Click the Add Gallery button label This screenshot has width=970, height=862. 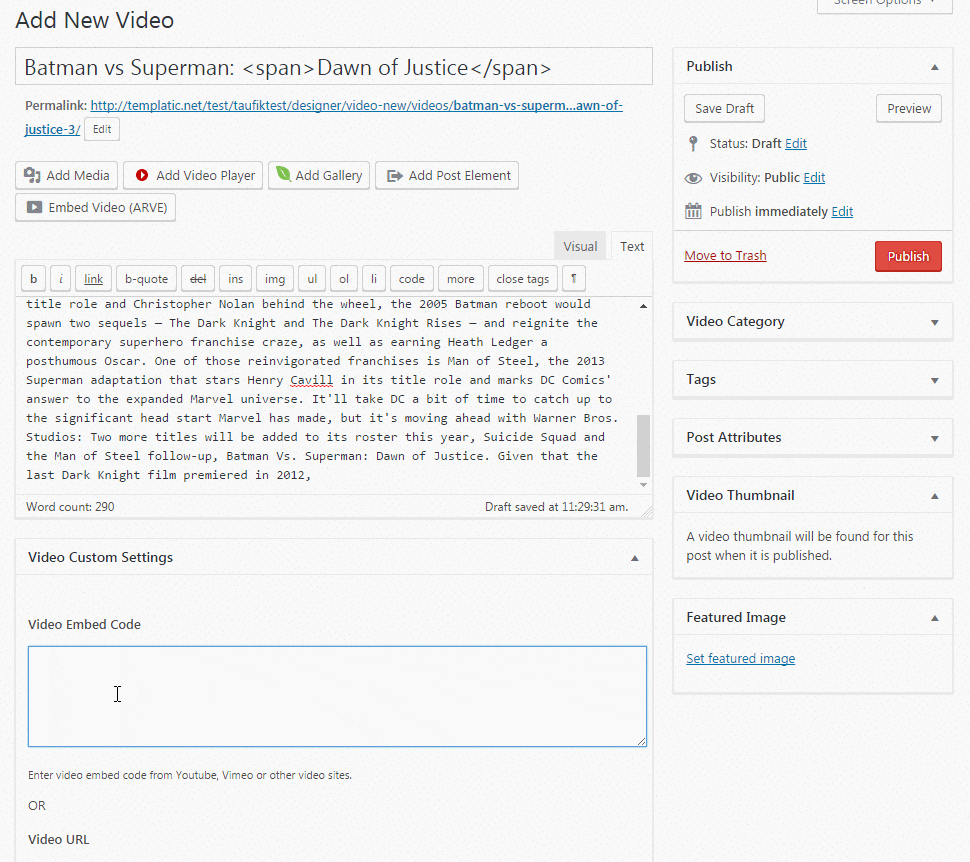(x=328, y=176)
